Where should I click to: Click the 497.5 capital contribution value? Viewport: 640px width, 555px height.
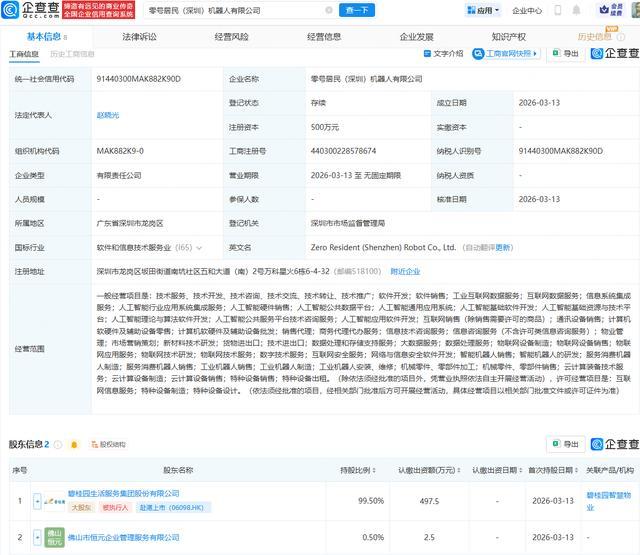coord(429,501)
